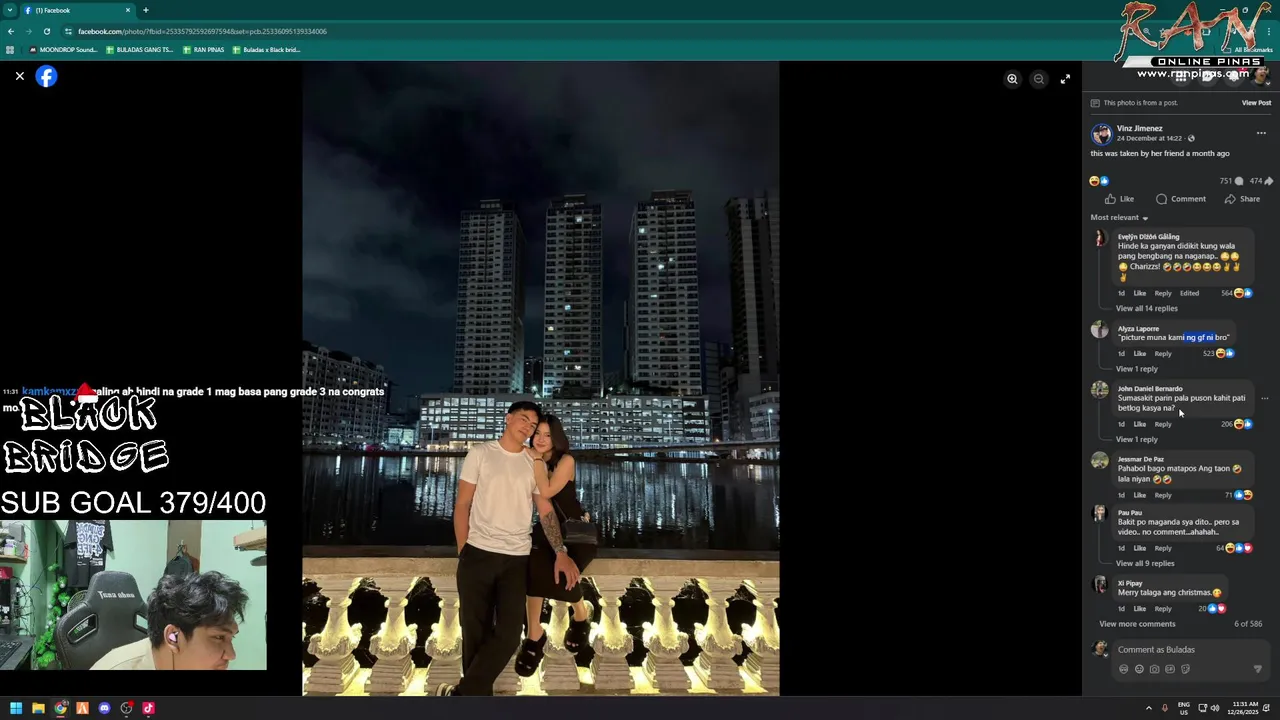Open the browser apps grid icon
Screen dimensions: 1280x720
tap(10, 49)
